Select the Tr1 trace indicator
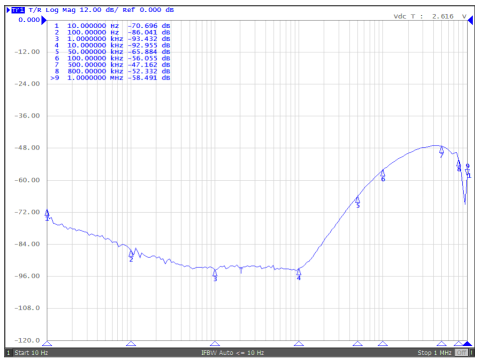The width and height of the screenshot is (482, 364). (x=18, y=10)
